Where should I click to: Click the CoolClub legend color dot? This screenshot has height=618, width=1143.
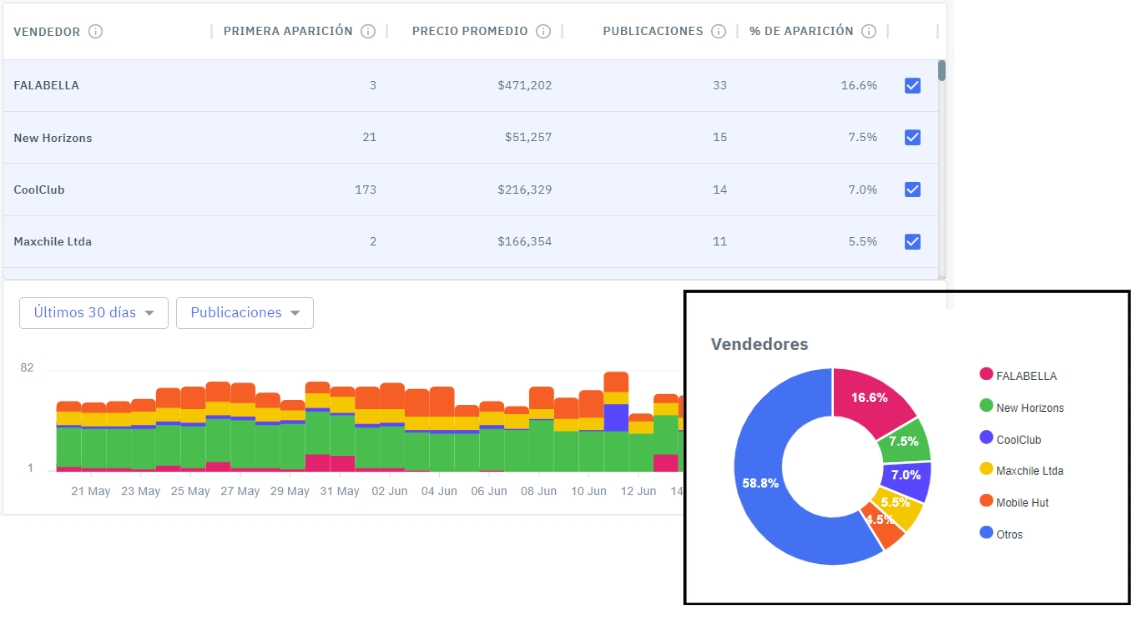(986, 437)
